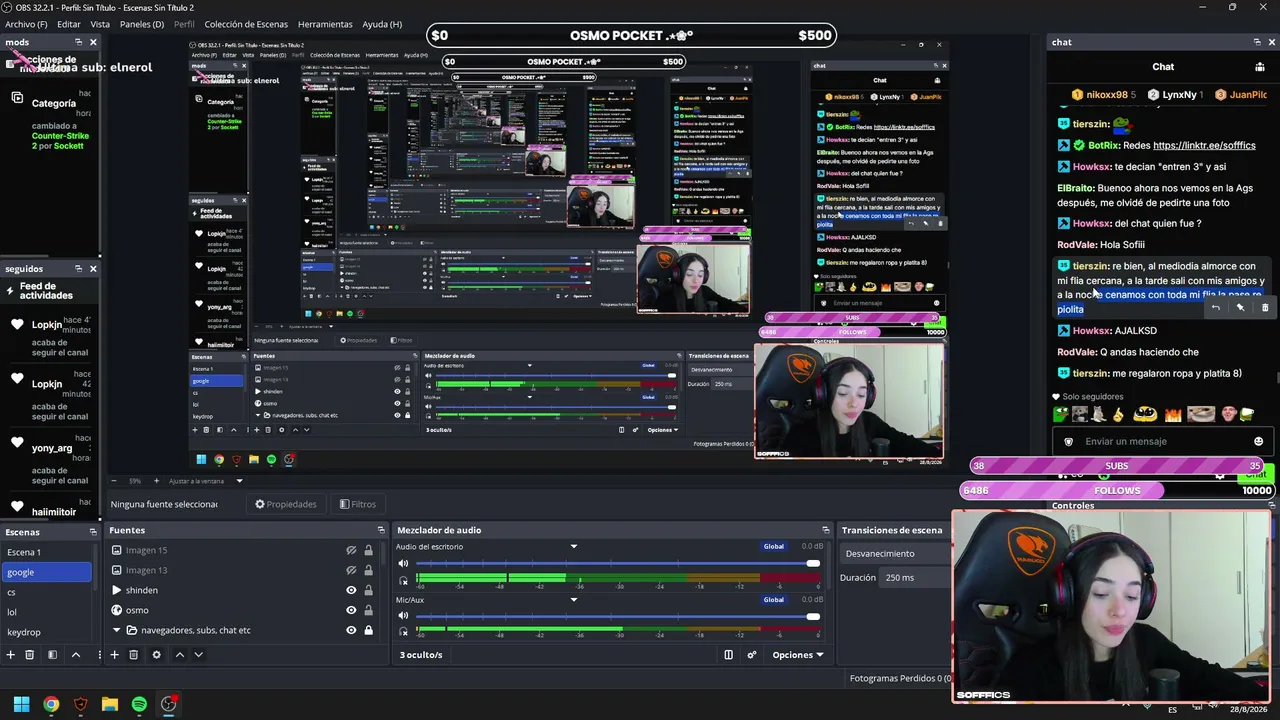Zoom in the preview with plus button
This screenshot has height=720, width=1280.
[159, 481]
